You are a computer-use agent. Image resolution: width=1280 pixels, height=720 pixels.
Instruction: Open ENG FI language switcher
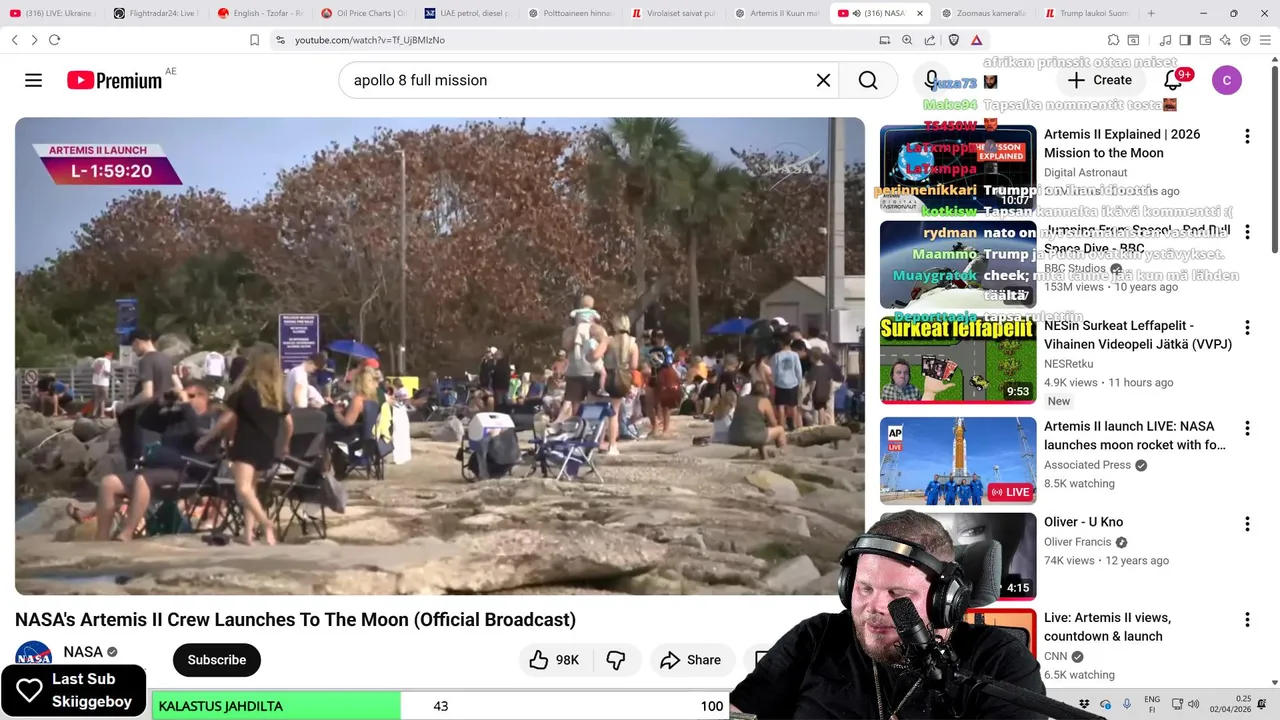(x=1152, y=704)
